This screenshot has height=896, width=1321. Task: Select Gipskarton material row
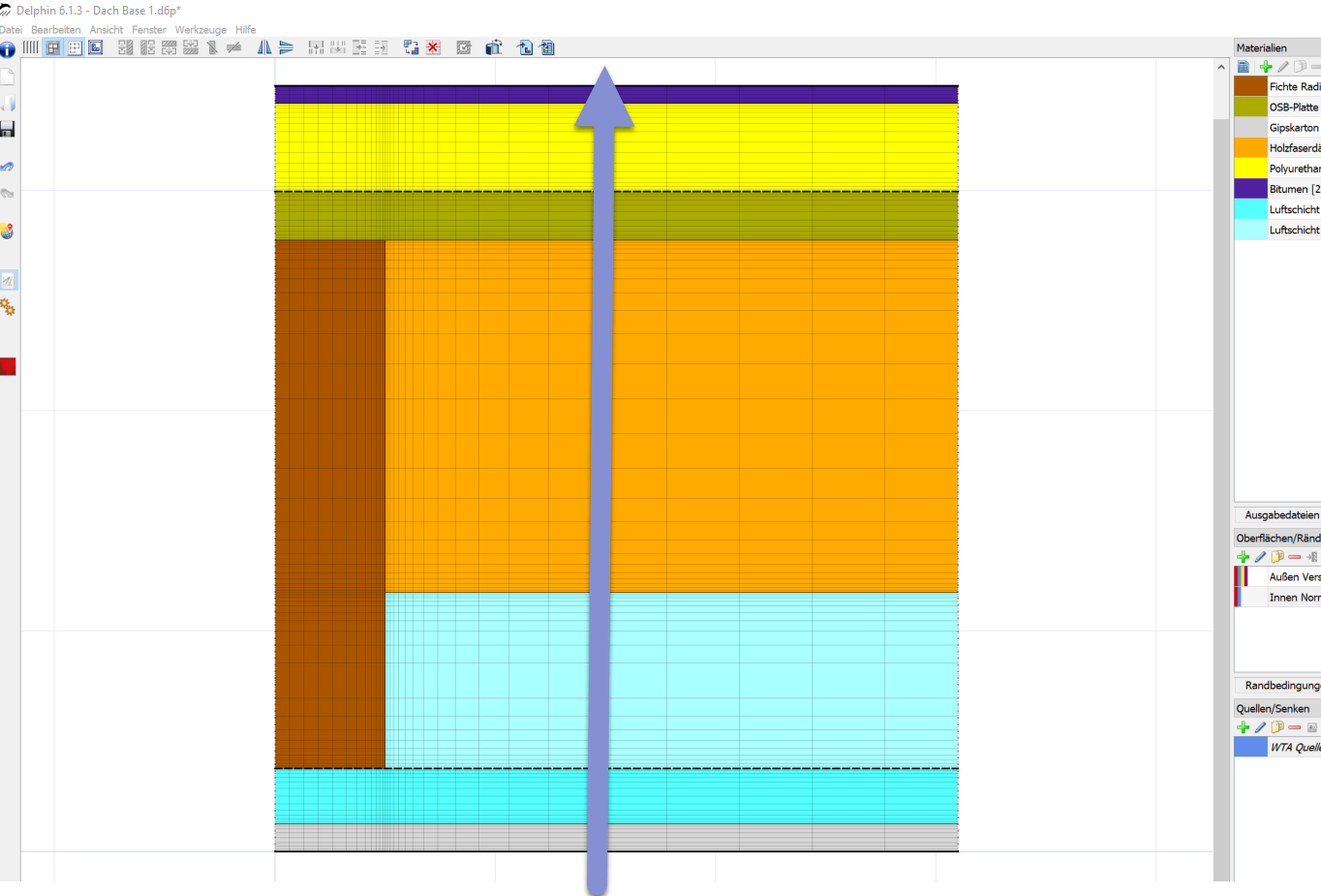(1277, 127)
